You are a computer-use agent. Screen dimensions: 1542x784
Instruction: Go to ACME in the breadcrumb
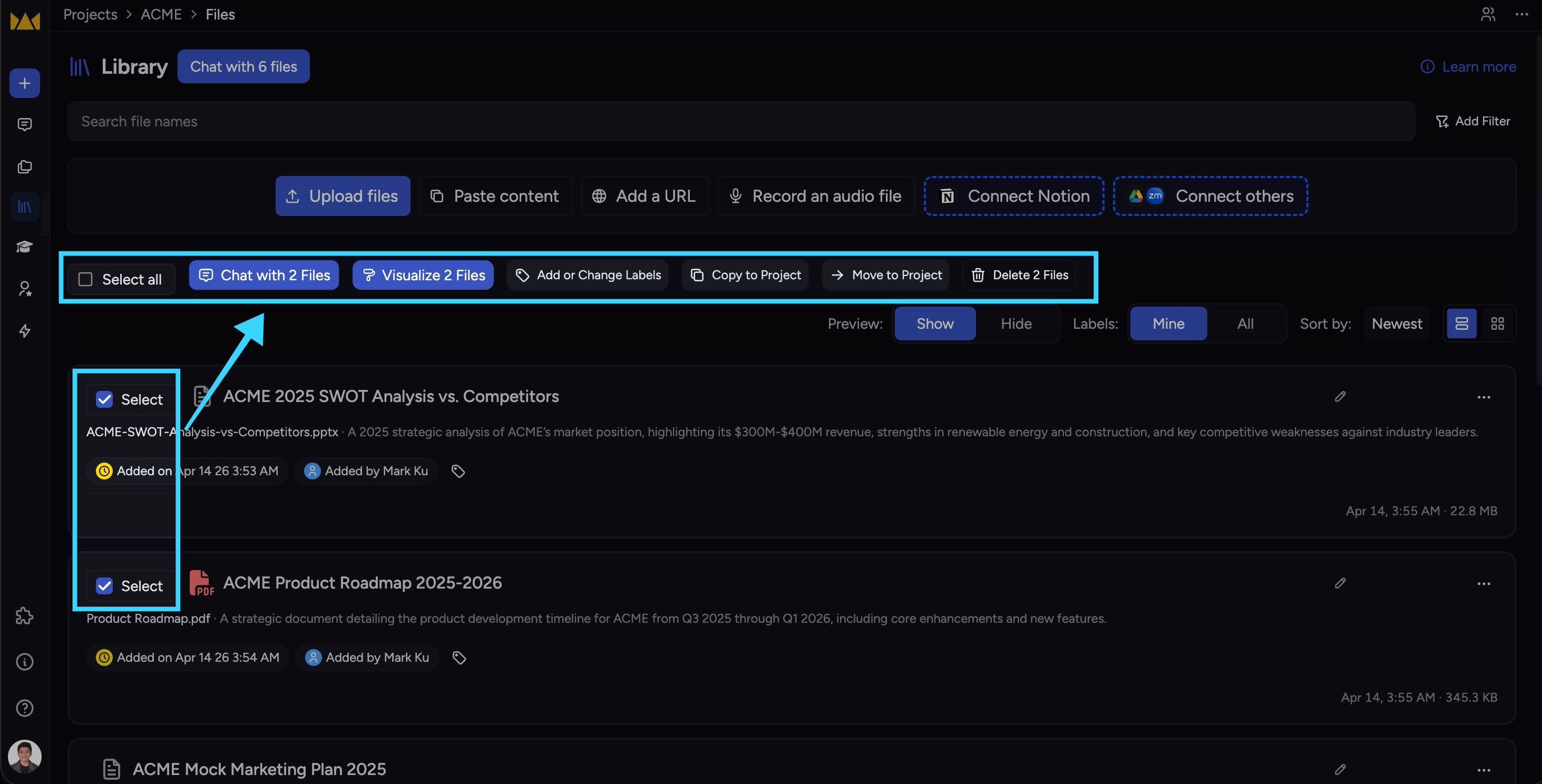pos(161,14)
